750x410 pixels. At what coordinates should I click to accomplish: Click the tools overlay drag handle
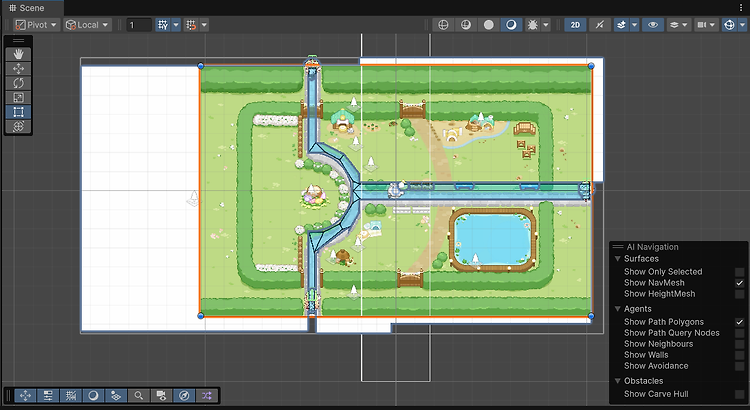(x=18, y=41)
